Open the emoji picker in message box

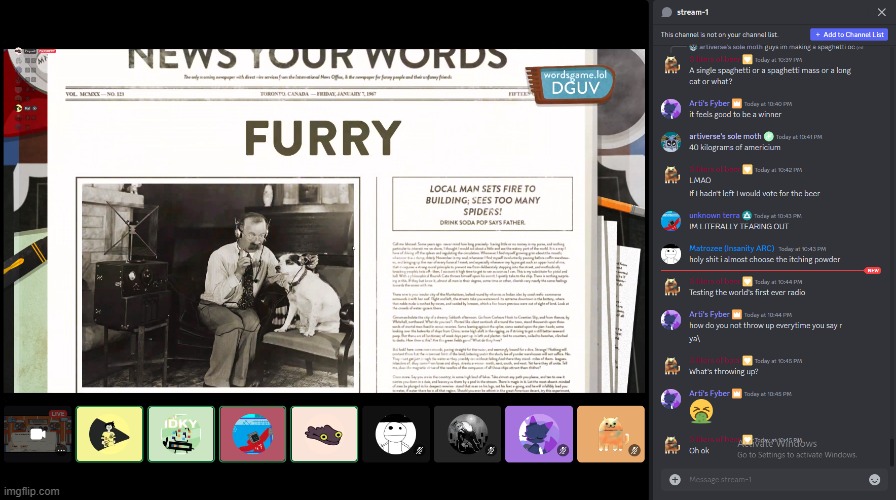pyautogui.click(x=874, y=479)
